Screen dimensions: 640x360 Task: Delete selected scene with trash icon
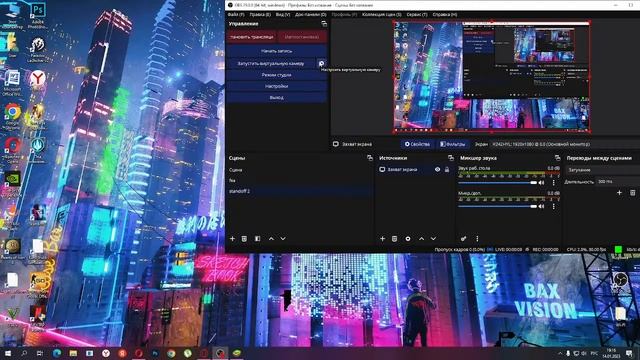244,238
